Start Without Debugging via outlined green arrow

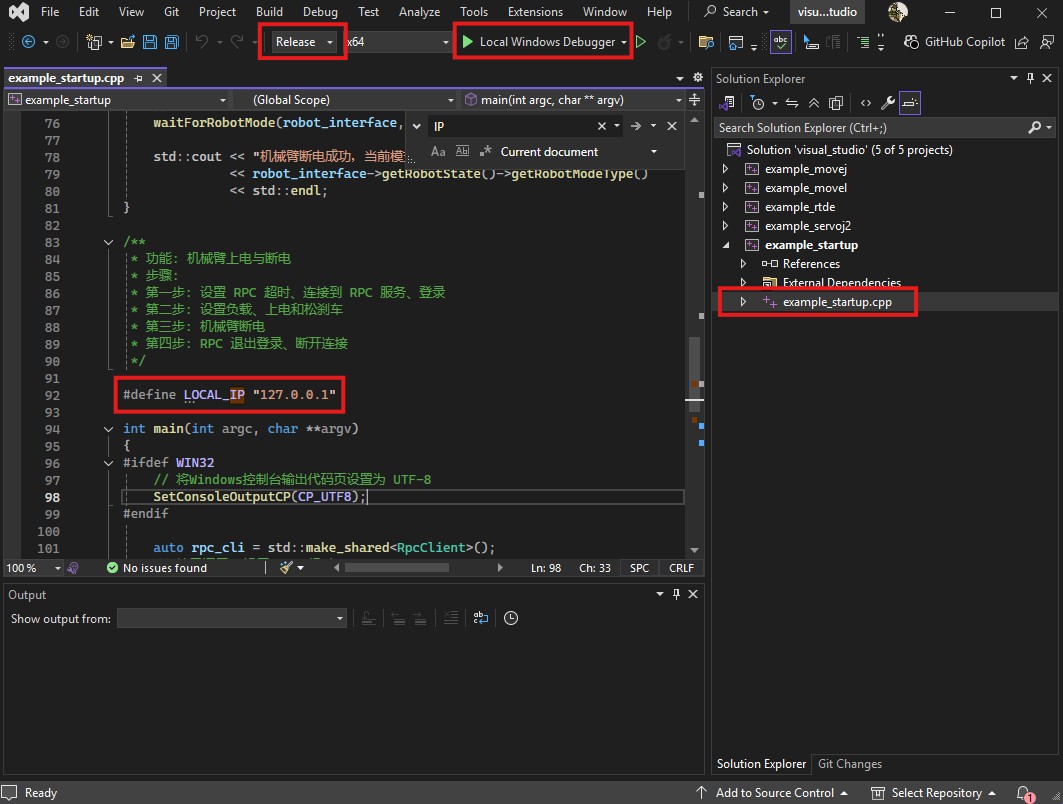point(641,42)
